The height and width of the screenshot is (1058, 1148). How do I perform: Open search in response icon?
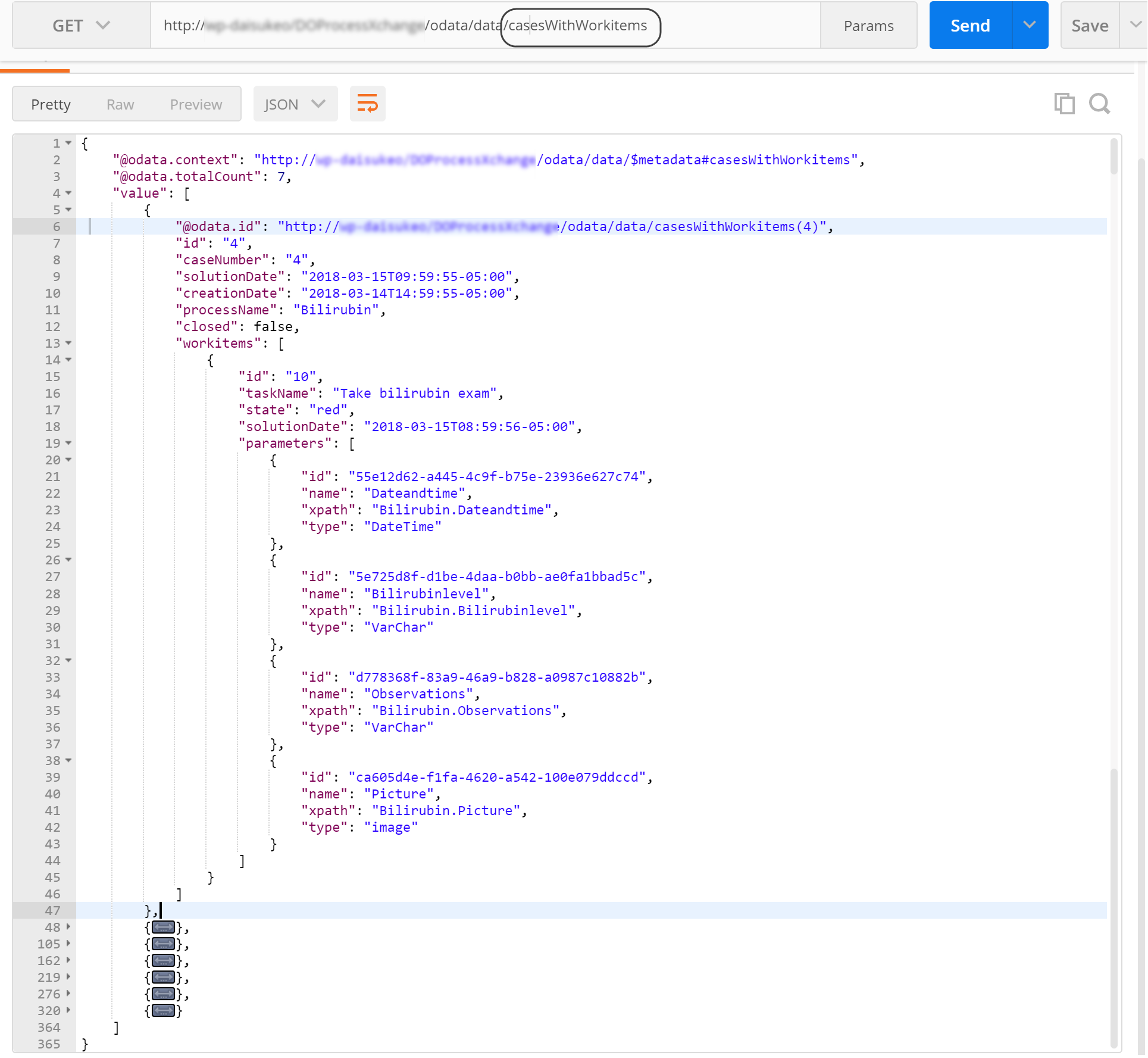[x=1099, y=104]
